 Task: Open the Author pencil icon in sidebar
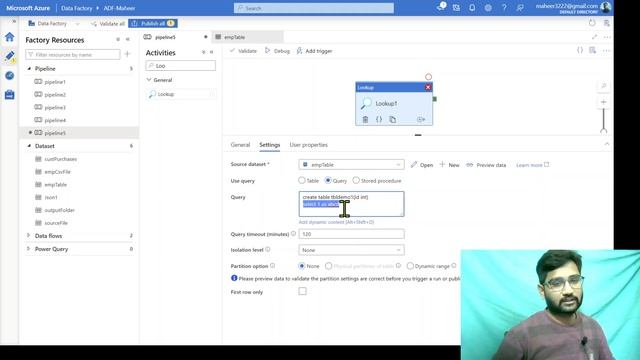(9, 56)
